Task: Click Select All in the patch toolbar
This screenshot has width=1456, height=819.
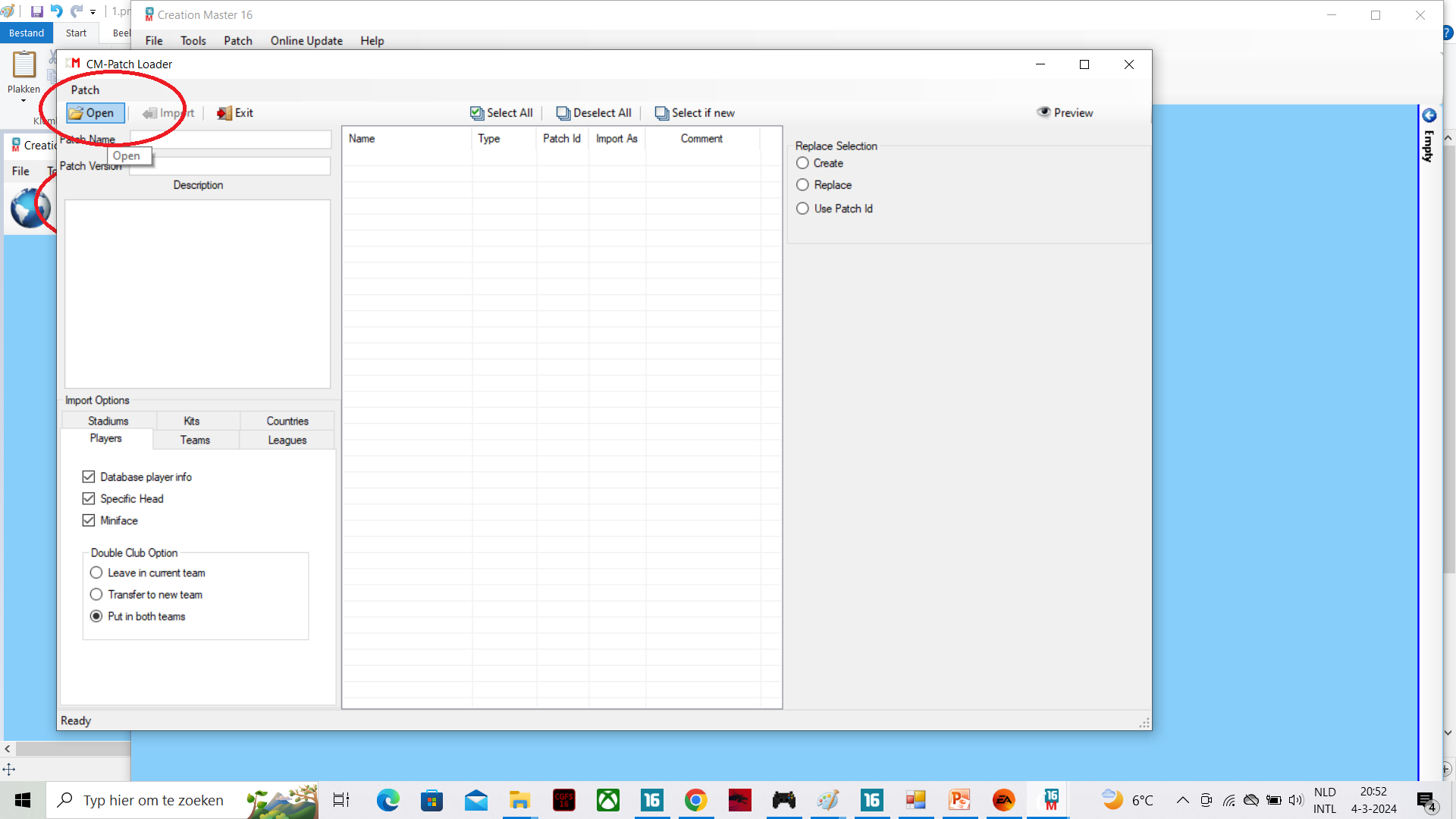Action: [501, 113]
